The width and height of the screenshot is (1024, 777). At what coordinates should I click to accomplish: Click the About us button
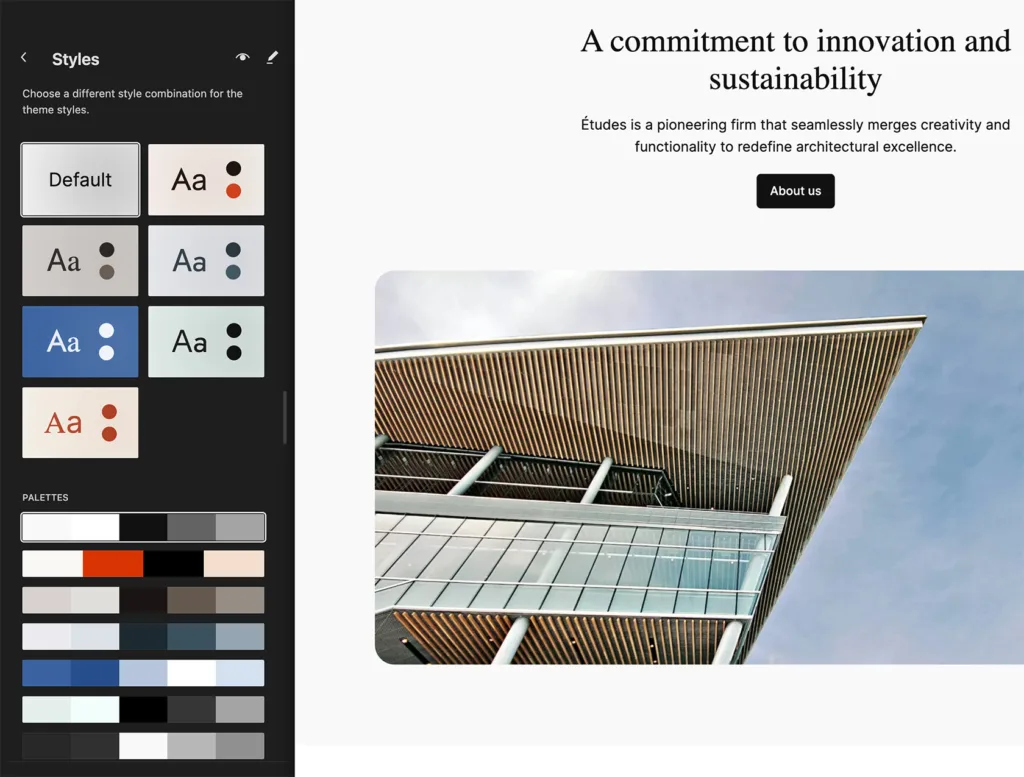pos(795,191)
